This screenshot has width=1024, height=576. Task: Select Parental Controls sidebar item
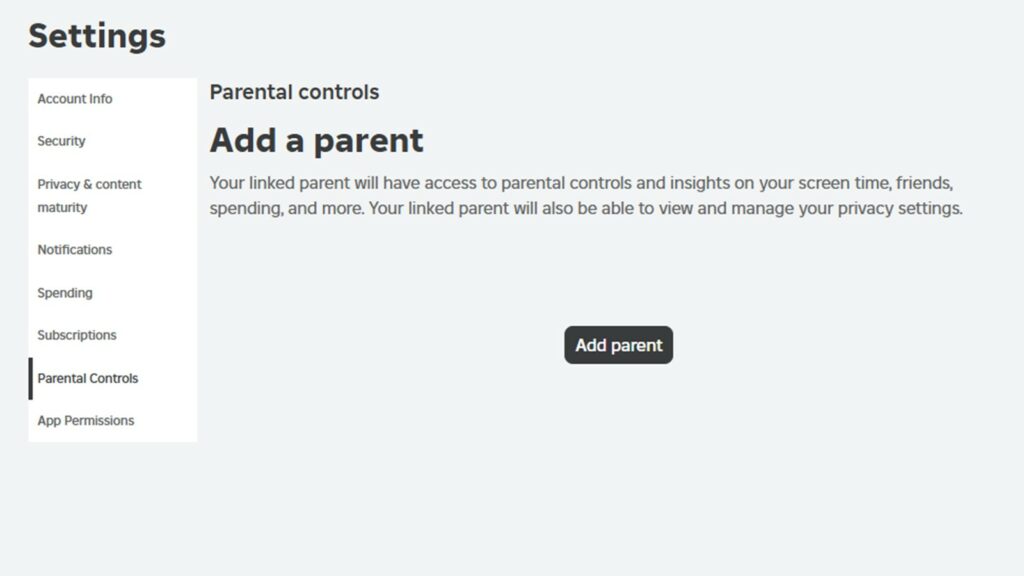pyautogui.click(x=88, y=378)
